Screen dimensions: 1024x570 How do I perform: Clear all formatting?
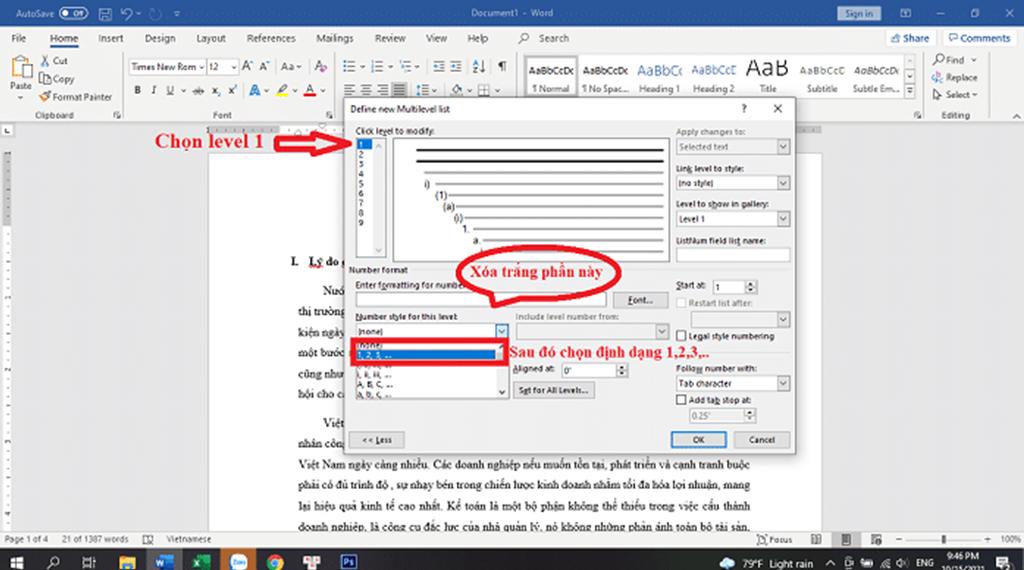tap(320, 66)
